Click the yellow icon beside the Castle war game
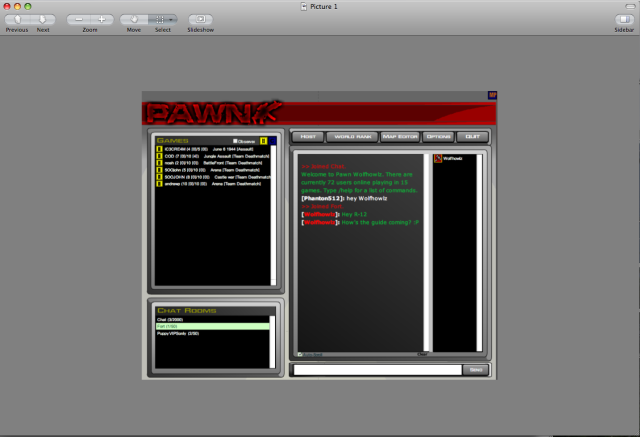640x437 pixels. pos(159,177)
